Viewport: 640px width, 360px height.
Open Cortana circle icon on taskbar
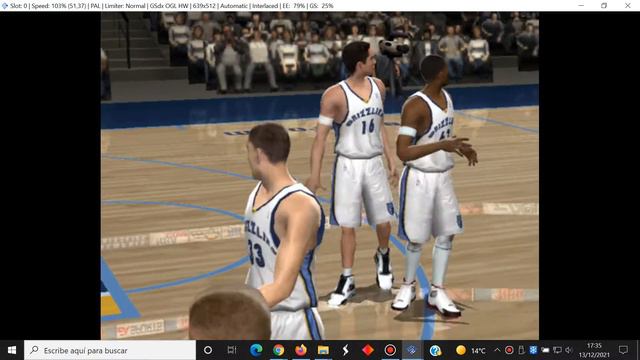click(x=208, y=350)
